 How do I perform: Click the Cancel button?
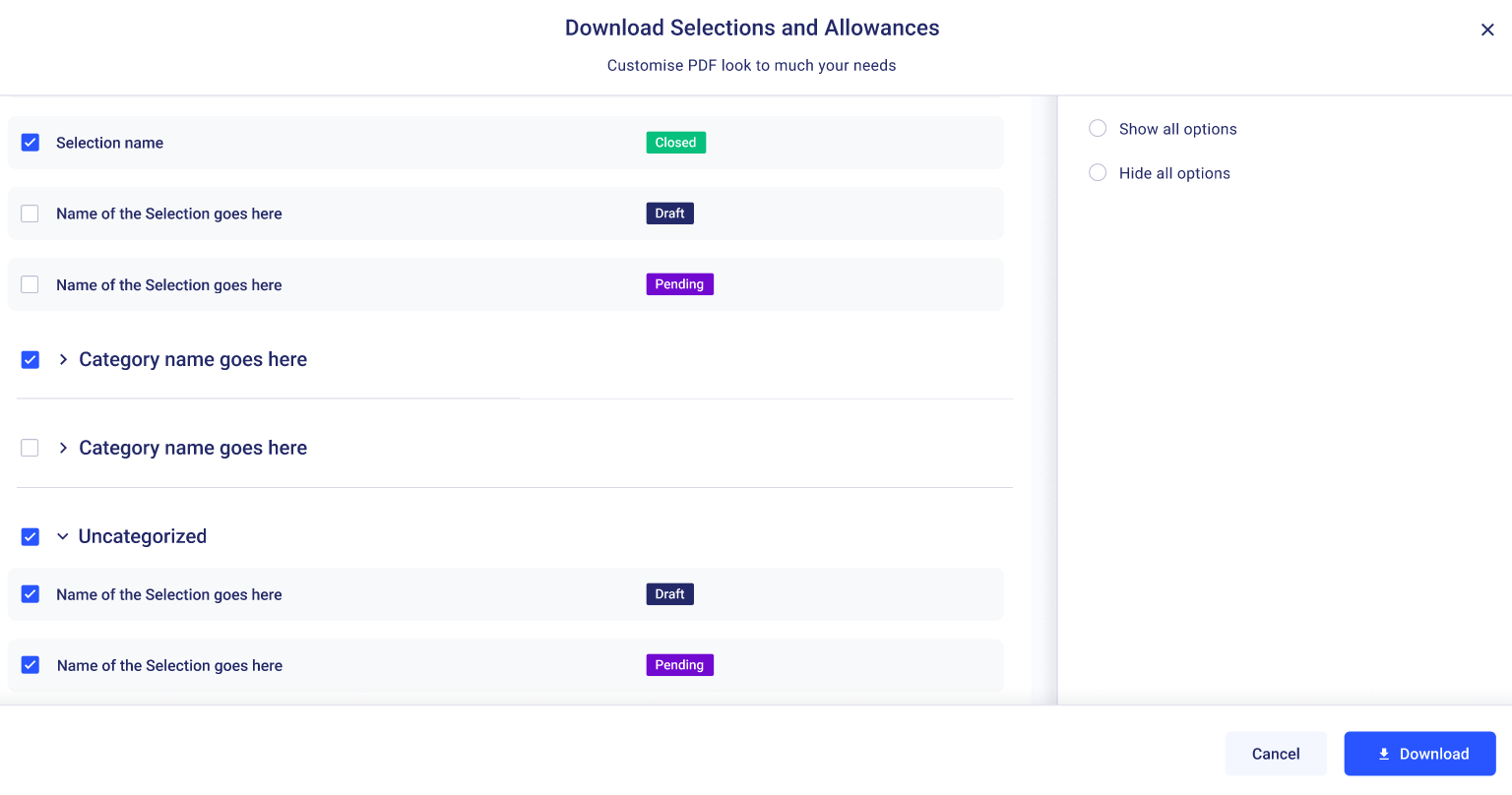pyautogui.click(x=1275, y=754)
